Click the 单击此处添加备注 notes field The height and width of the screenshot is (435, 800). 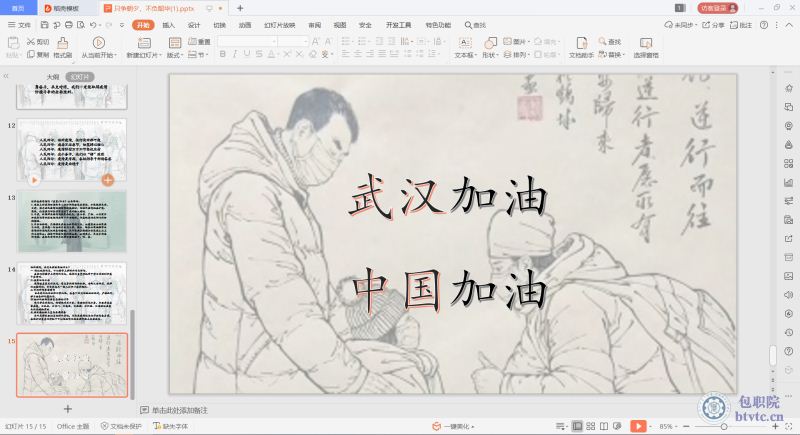pyautogui.click(x=180, y=410)
